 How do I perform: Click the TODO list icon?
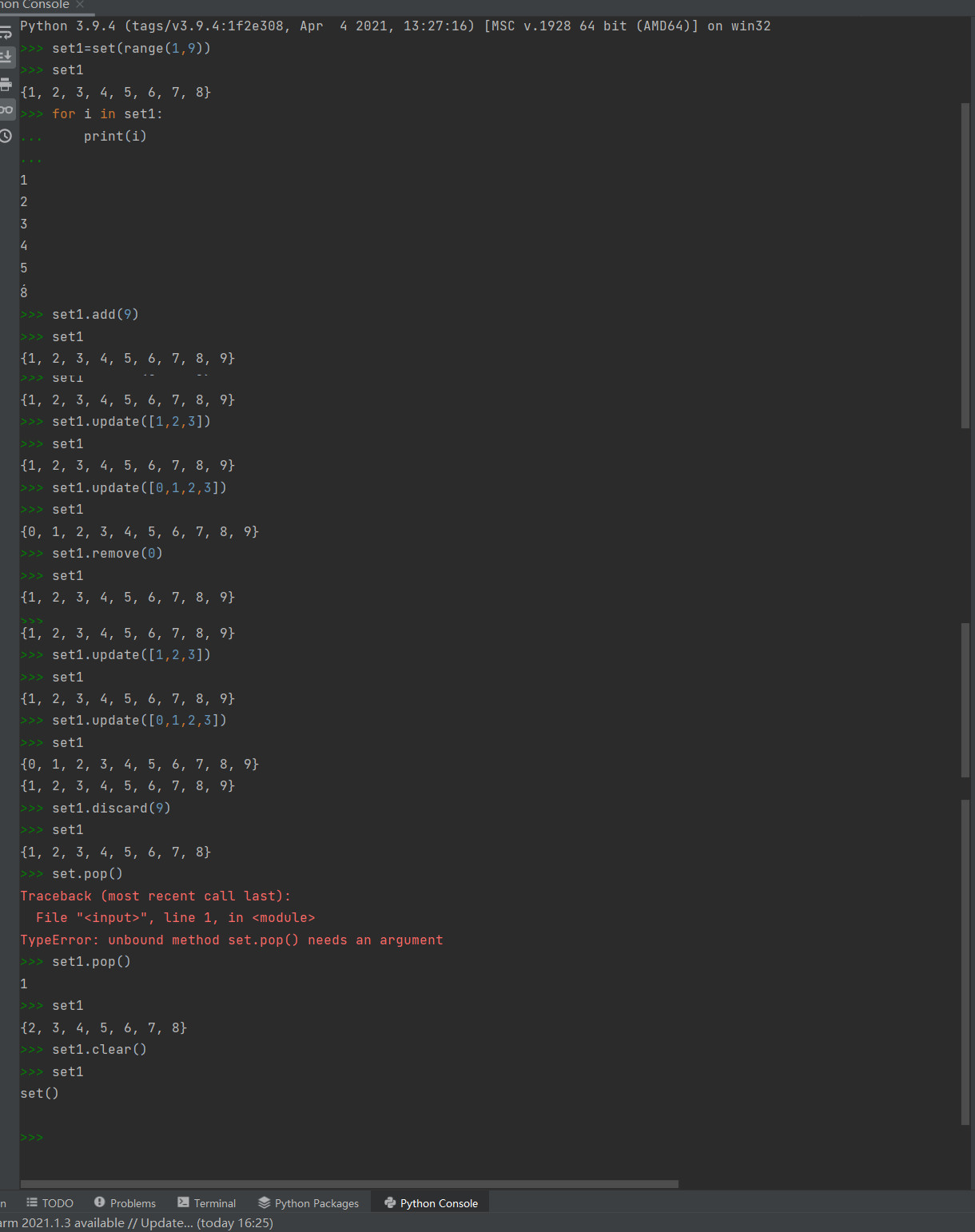tap(32, 1202)
